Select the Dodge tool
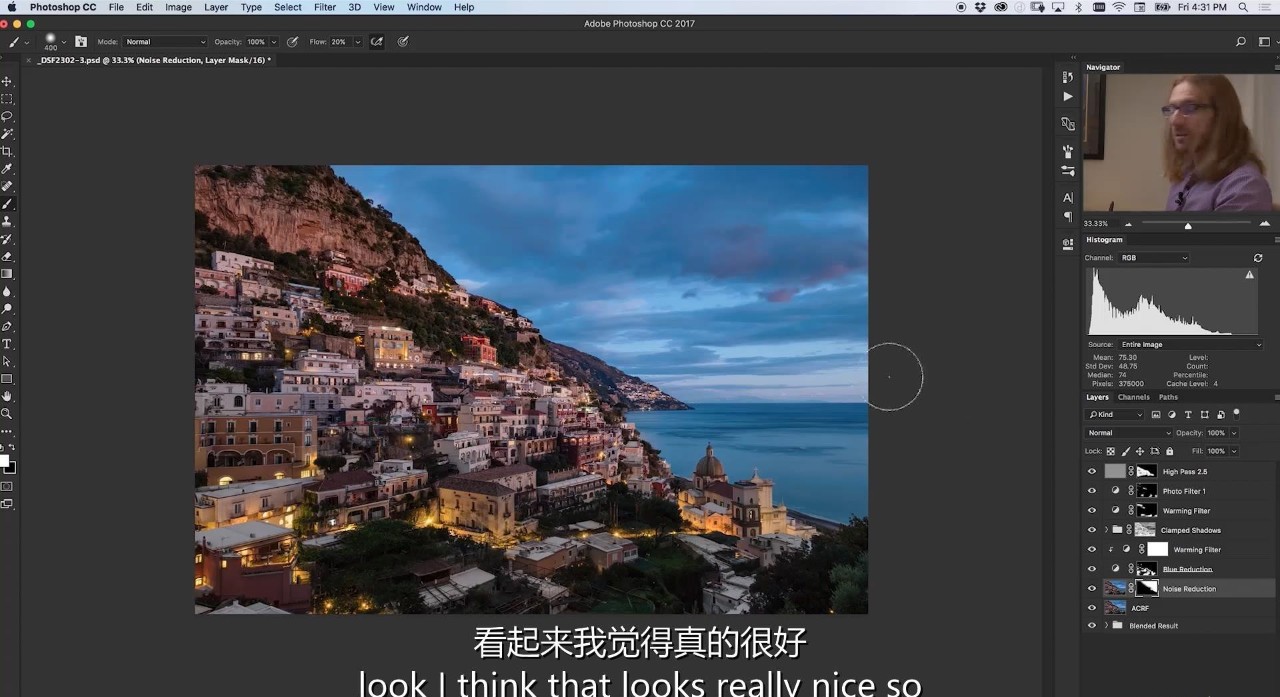 click(7, 309)
